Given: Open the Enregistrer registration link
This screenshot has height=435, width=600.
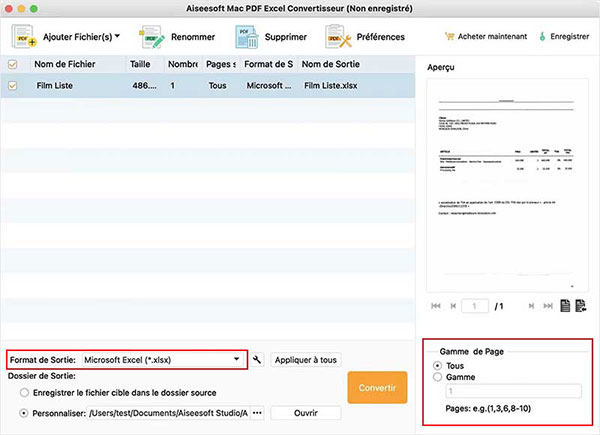Looking at the screenshot, I should click(570, 37).
